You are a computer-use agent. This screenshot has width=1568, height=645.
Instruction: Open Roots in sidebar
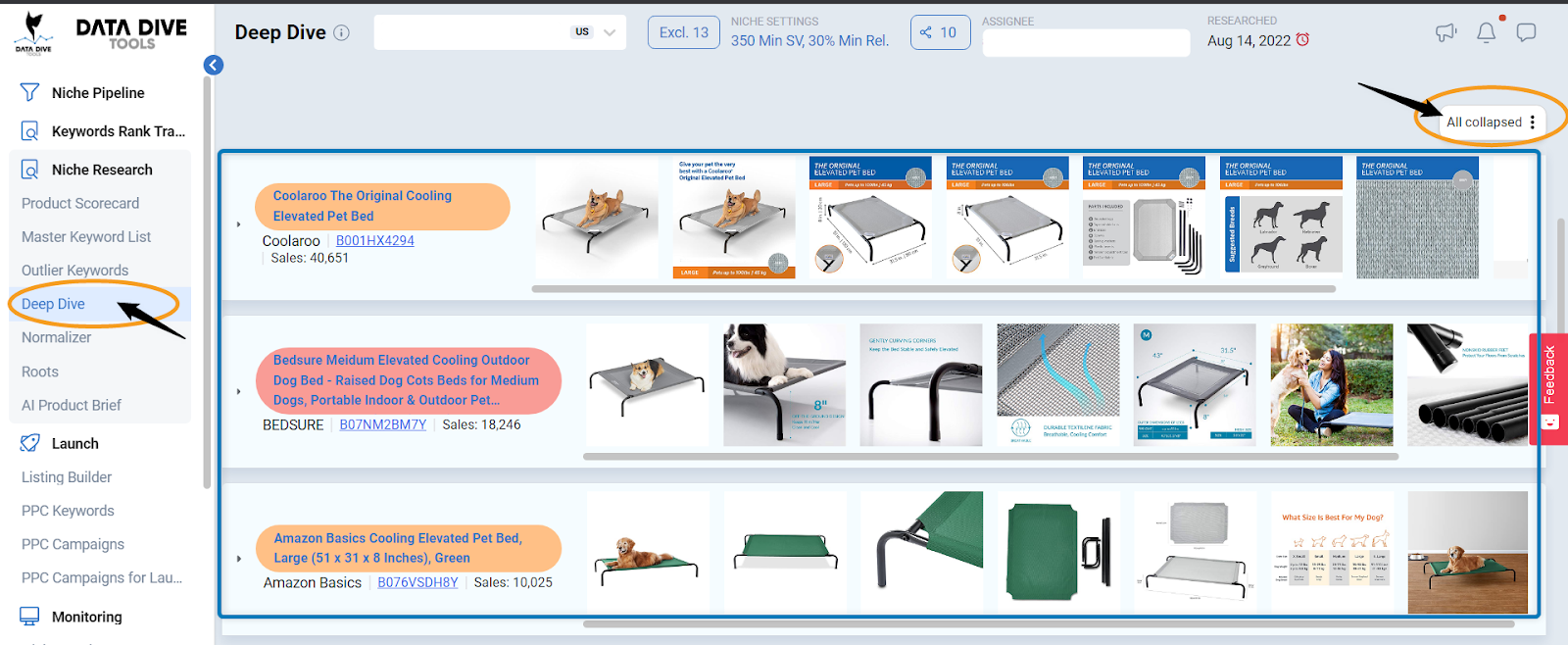(40, 372)
